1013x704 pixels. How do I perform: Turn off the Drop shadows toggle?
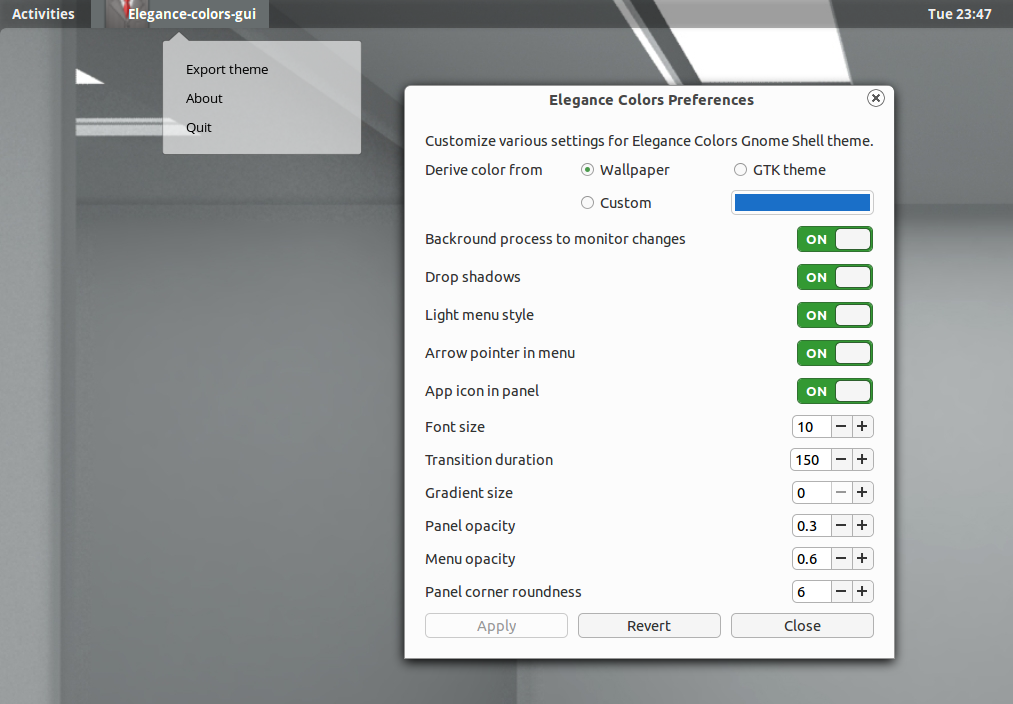pos(834,277)
